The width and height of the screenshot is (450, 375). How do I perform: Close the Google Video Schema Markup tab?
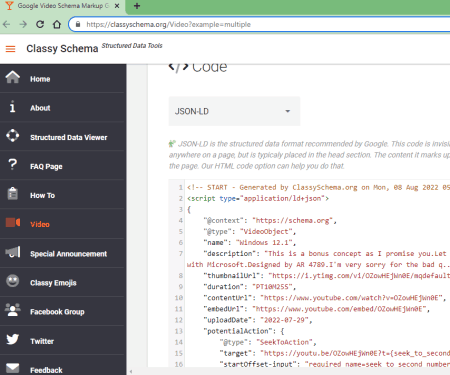tap(117, 6)
